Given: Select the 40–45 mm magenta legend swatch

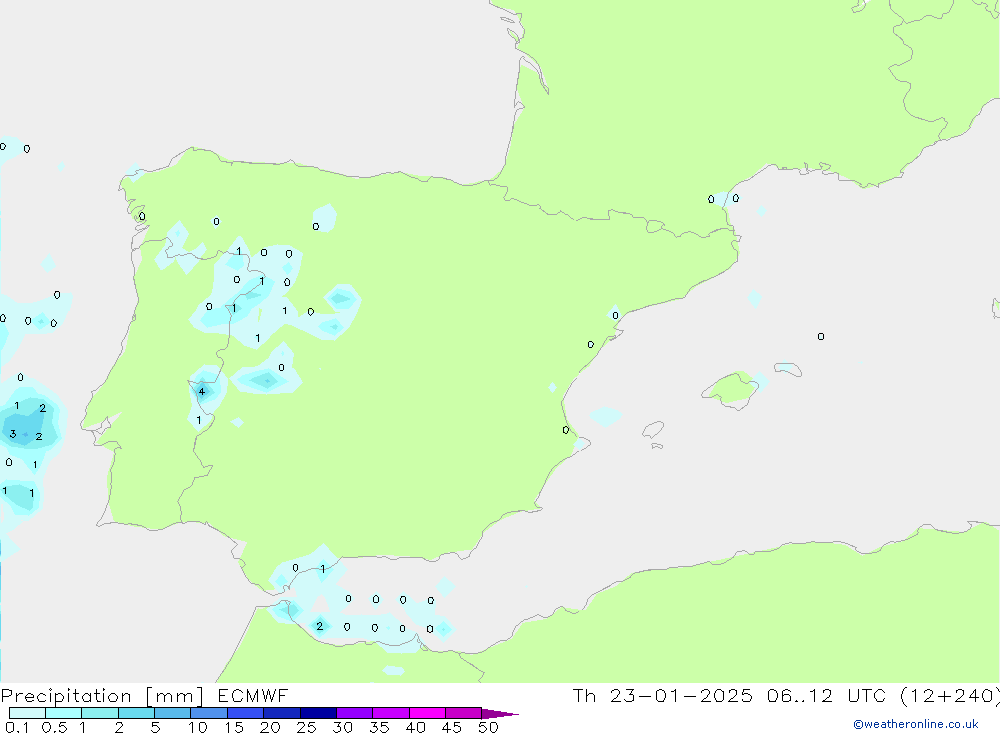Looking at the screenshot, I should [427, 713].
